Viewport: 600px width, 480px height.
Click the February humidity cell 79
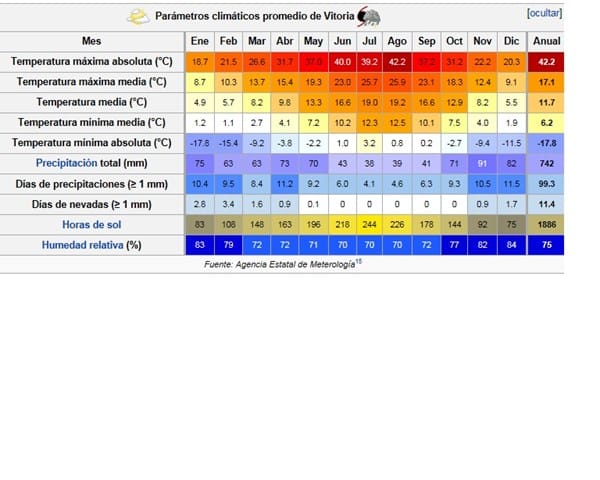tap(228, 245)
